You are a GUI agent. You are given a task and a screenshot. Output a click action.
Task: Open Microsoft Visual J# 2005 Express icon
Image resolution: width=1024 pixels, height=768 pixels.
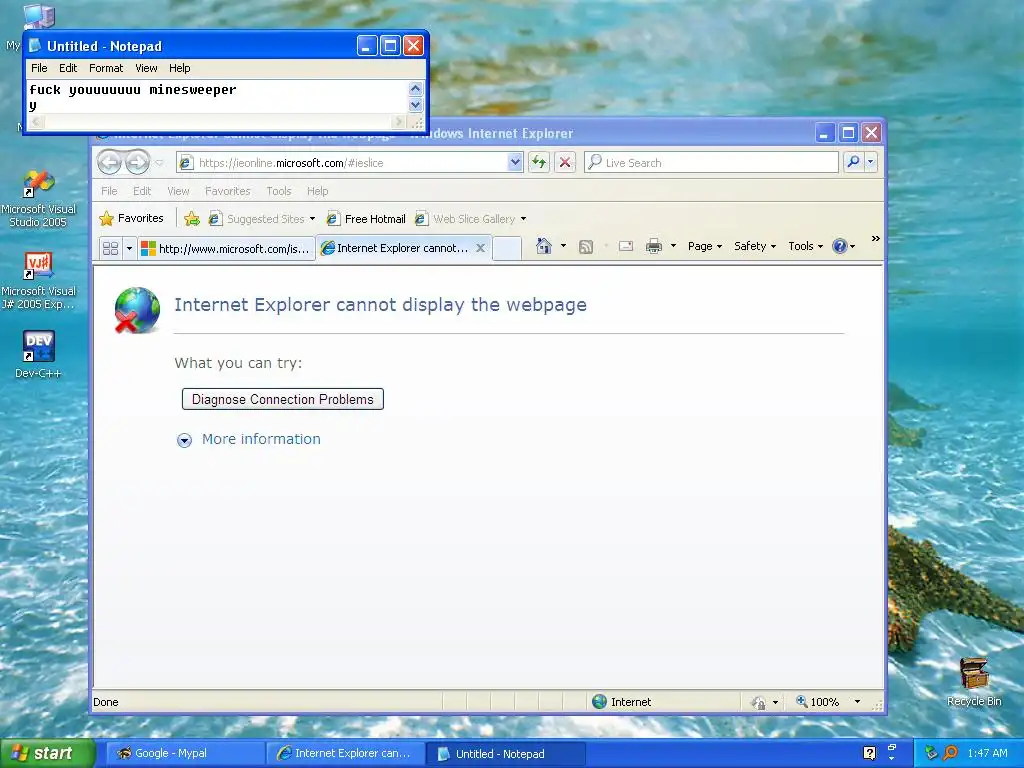(x=38, y=281)
